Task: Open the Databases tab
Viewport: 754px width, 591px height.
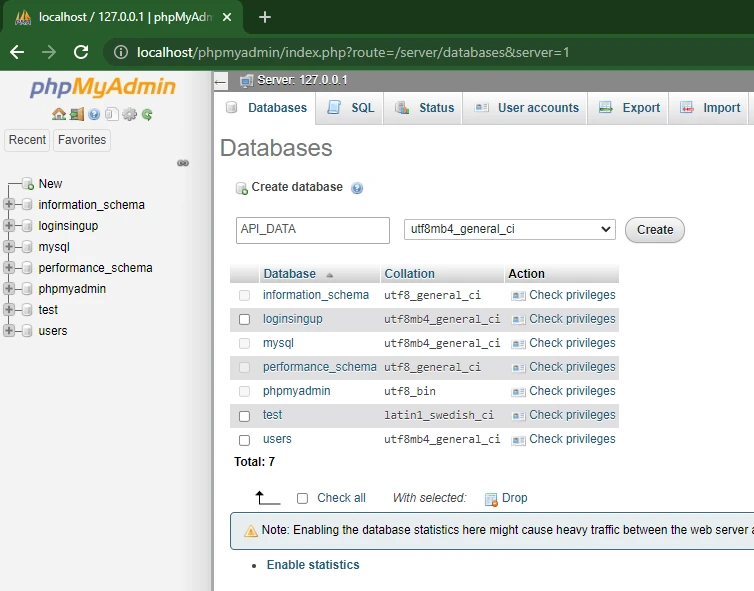Action: click(x=267, y=108)
